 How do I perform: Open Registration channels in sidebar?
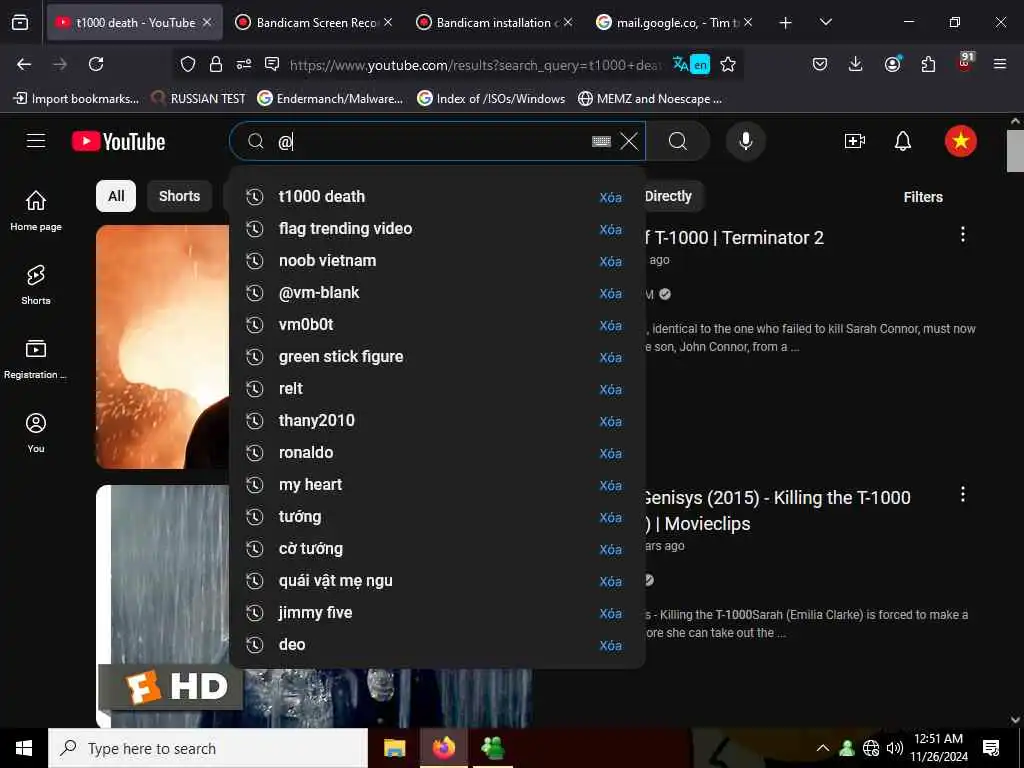[36, 359]
